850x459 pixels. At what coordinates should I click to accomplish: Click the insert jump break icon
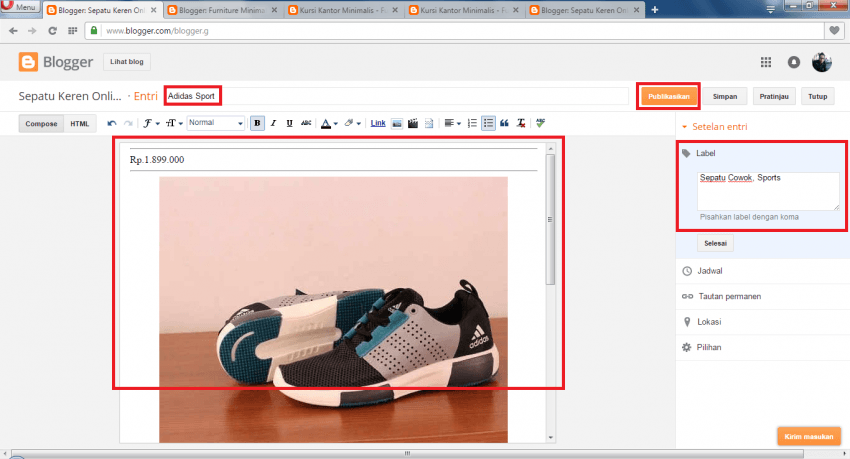429,124
